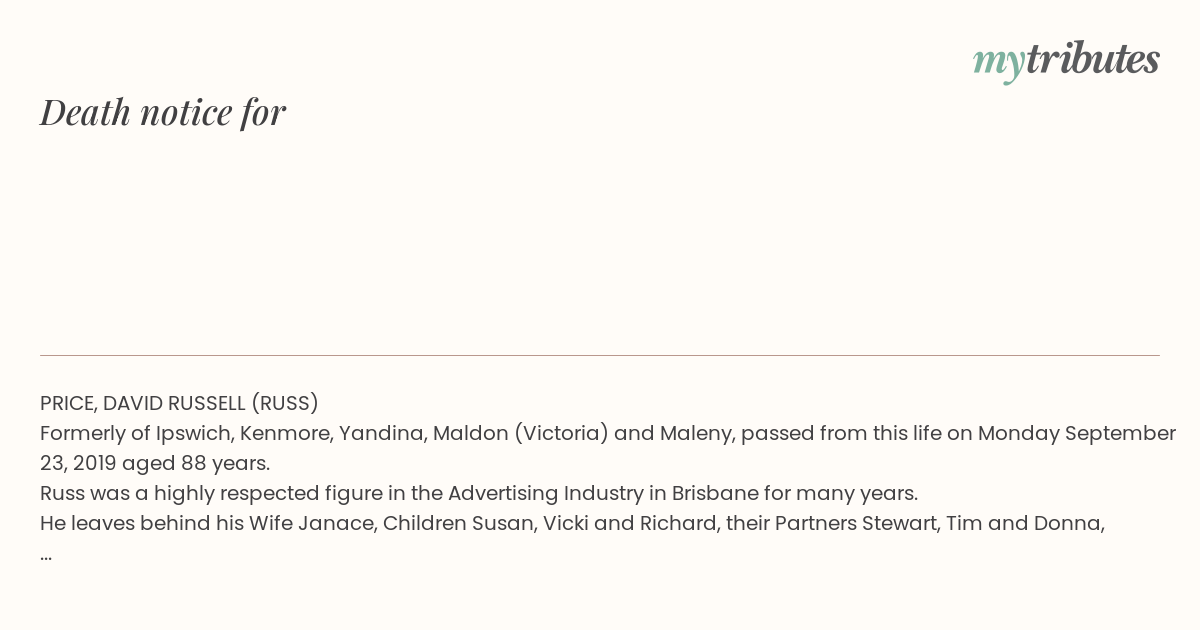
Task: Click the line "23, 2019 aged 88 years."
Action: click(155, 463)
